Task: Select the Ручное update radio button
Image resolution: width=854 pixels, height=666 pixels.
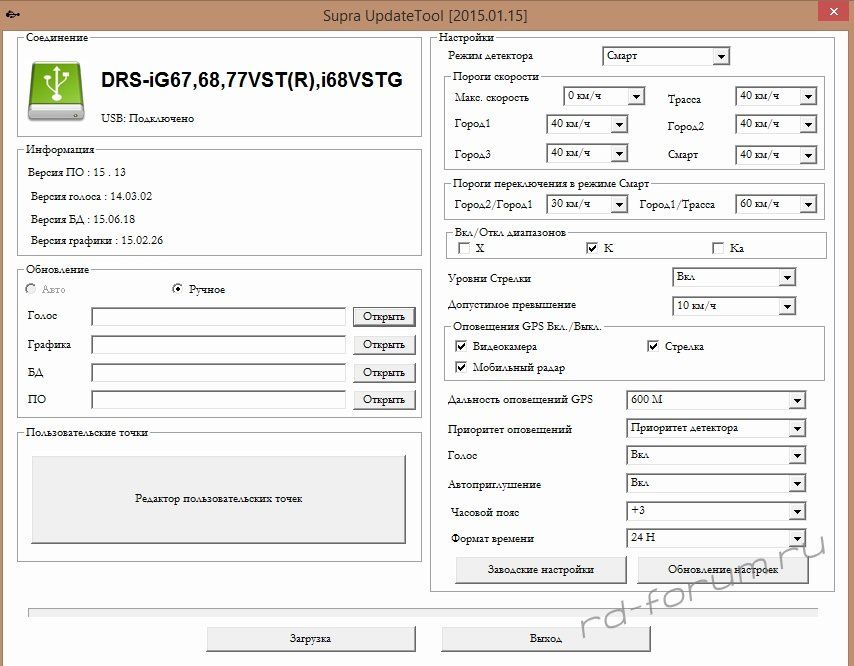Action: click(177, 289)
